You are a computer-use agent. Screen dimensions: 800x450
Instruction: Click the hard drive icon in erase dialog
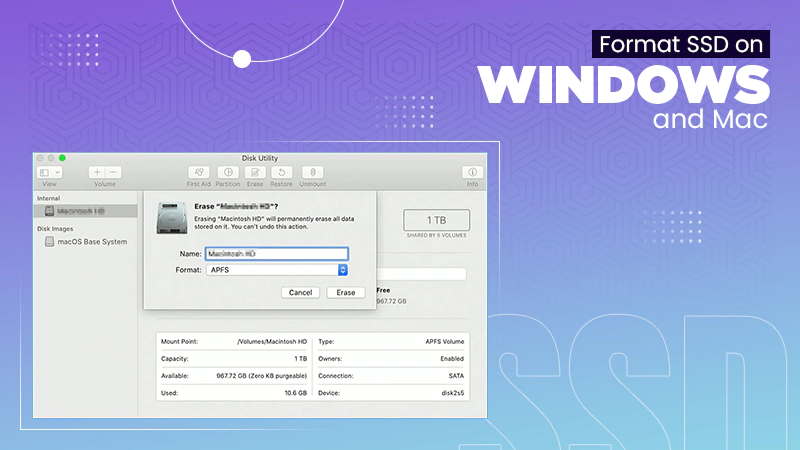172,218
